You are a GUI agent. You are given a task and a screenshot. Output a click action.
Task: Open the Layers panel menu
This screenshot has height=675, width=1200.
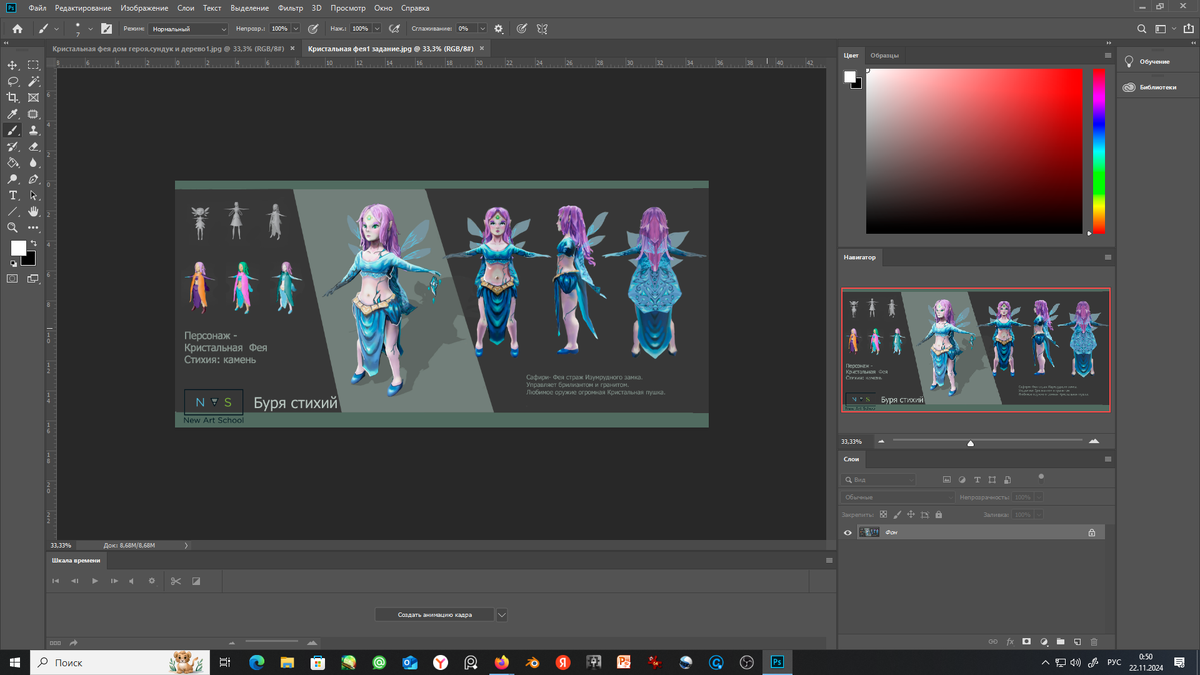coord(1108,459)
